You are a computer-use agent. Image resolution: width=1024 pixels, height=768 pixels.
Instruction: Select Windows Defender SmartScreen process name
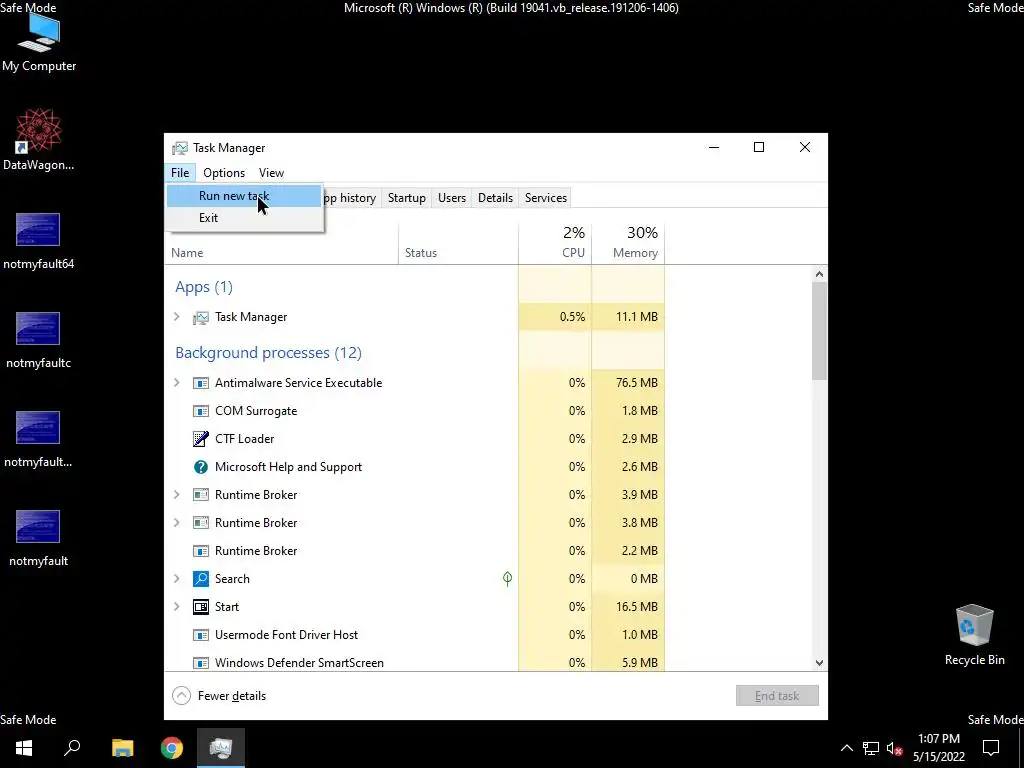tap(299, 663)
